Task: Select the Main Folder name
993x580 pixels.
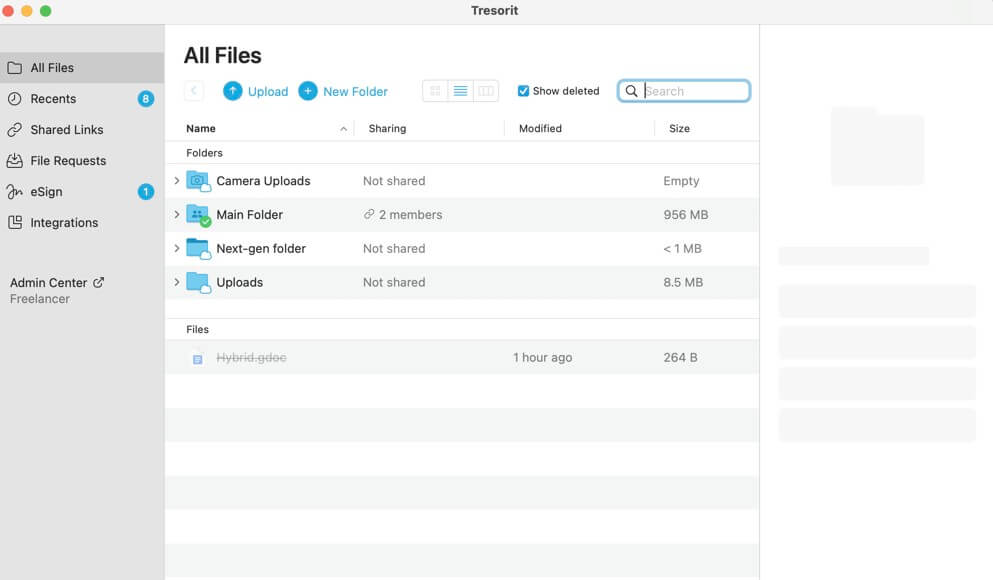Action: [x=250, y=215]
